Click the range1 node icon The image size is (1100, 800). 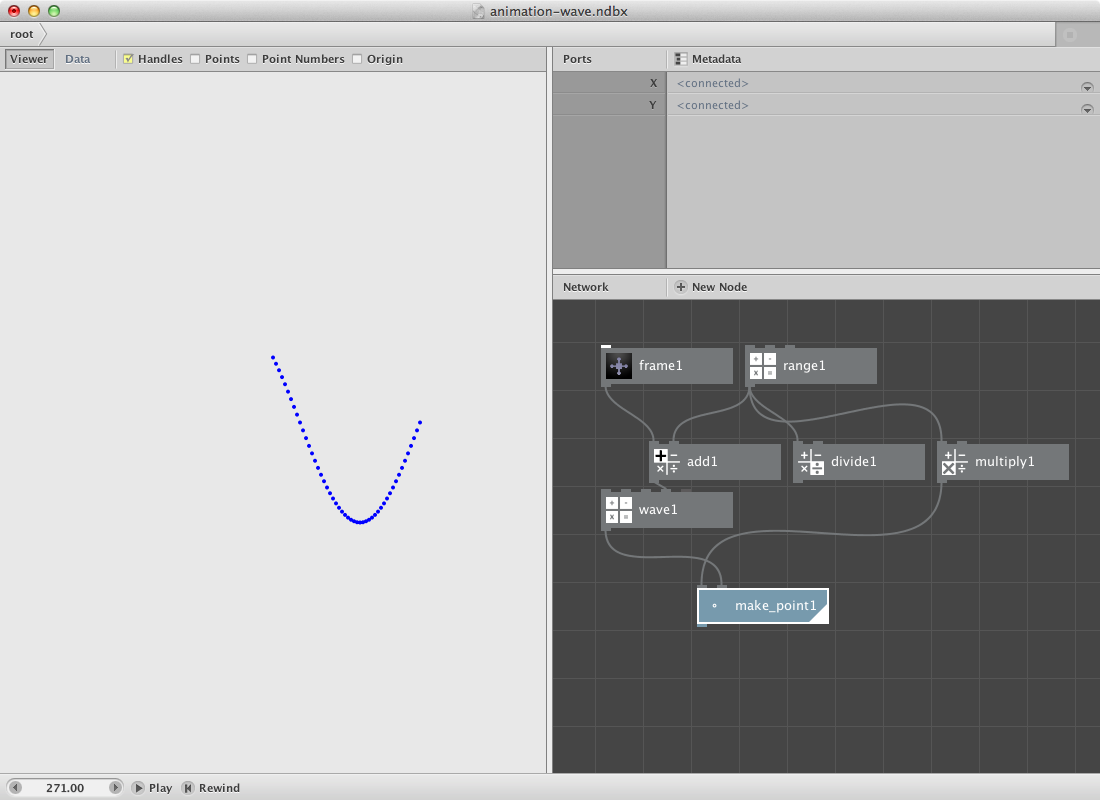763,366
